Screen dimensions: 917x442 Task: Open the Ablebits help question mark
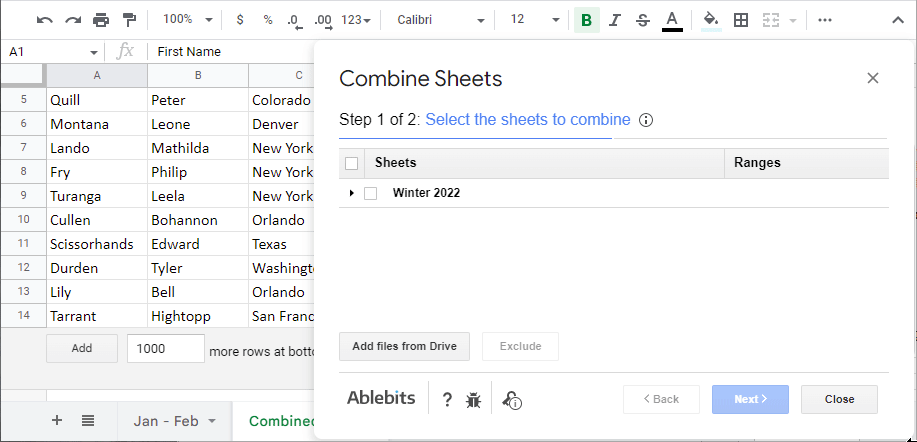(x=447, y=400)
